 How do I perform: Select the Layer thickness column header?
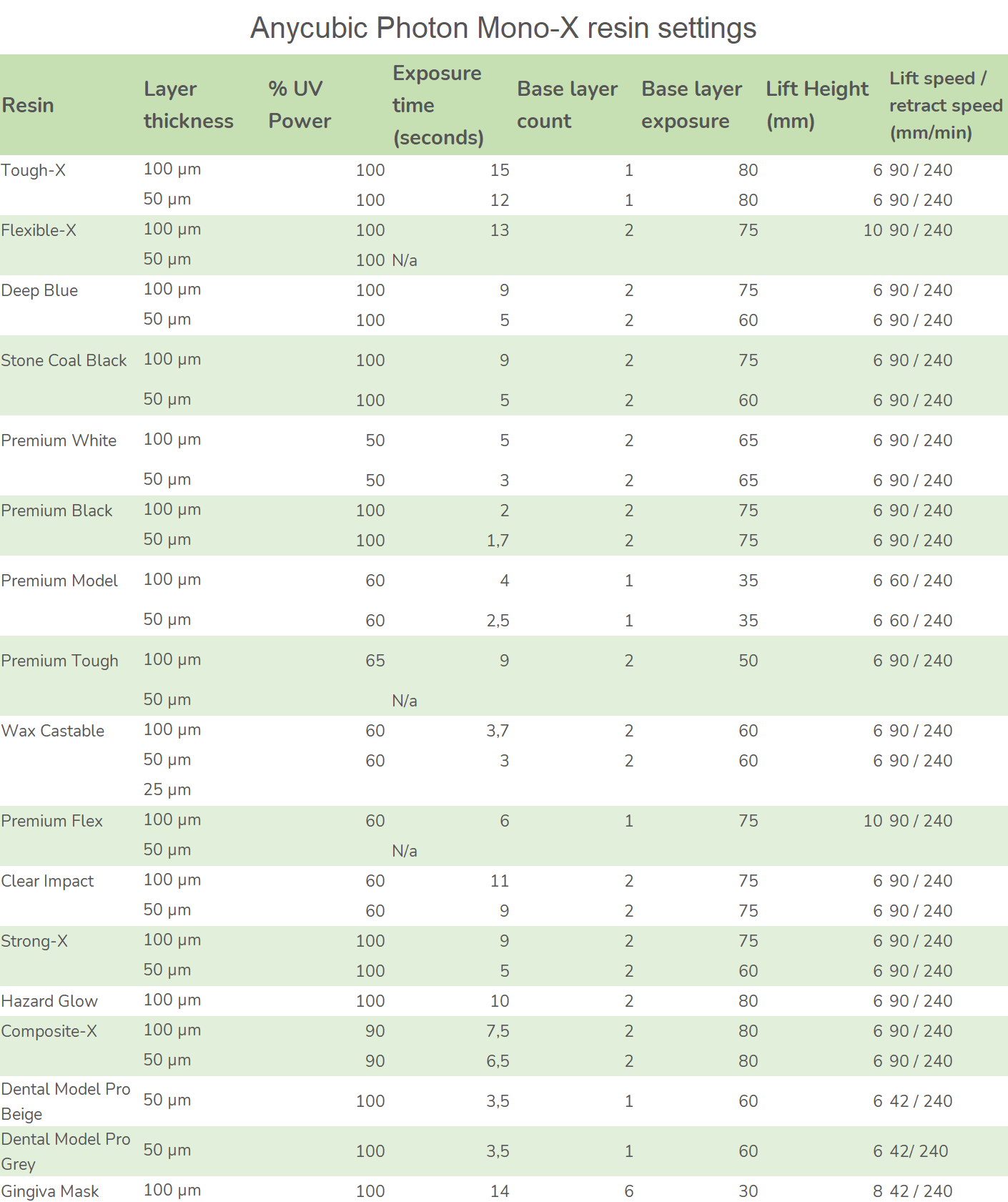tap(189, 105)
